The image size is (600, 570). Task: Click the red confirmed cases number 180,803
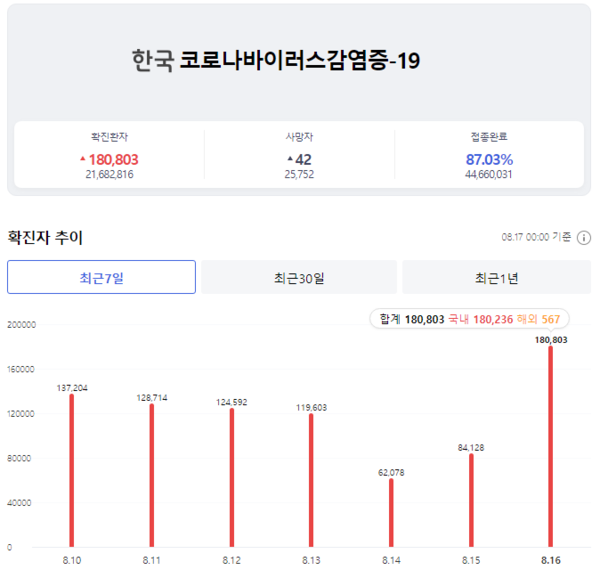tap(113, 160)
